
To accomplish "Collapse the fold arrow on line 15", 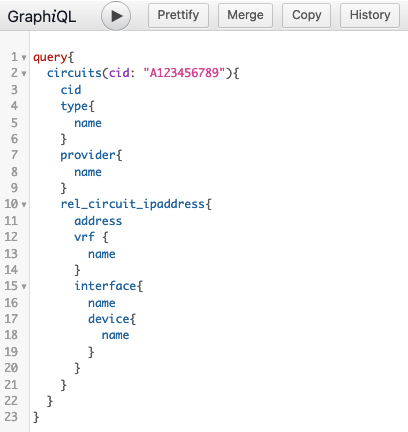I will pyautogui.click(x=24, y=287).
